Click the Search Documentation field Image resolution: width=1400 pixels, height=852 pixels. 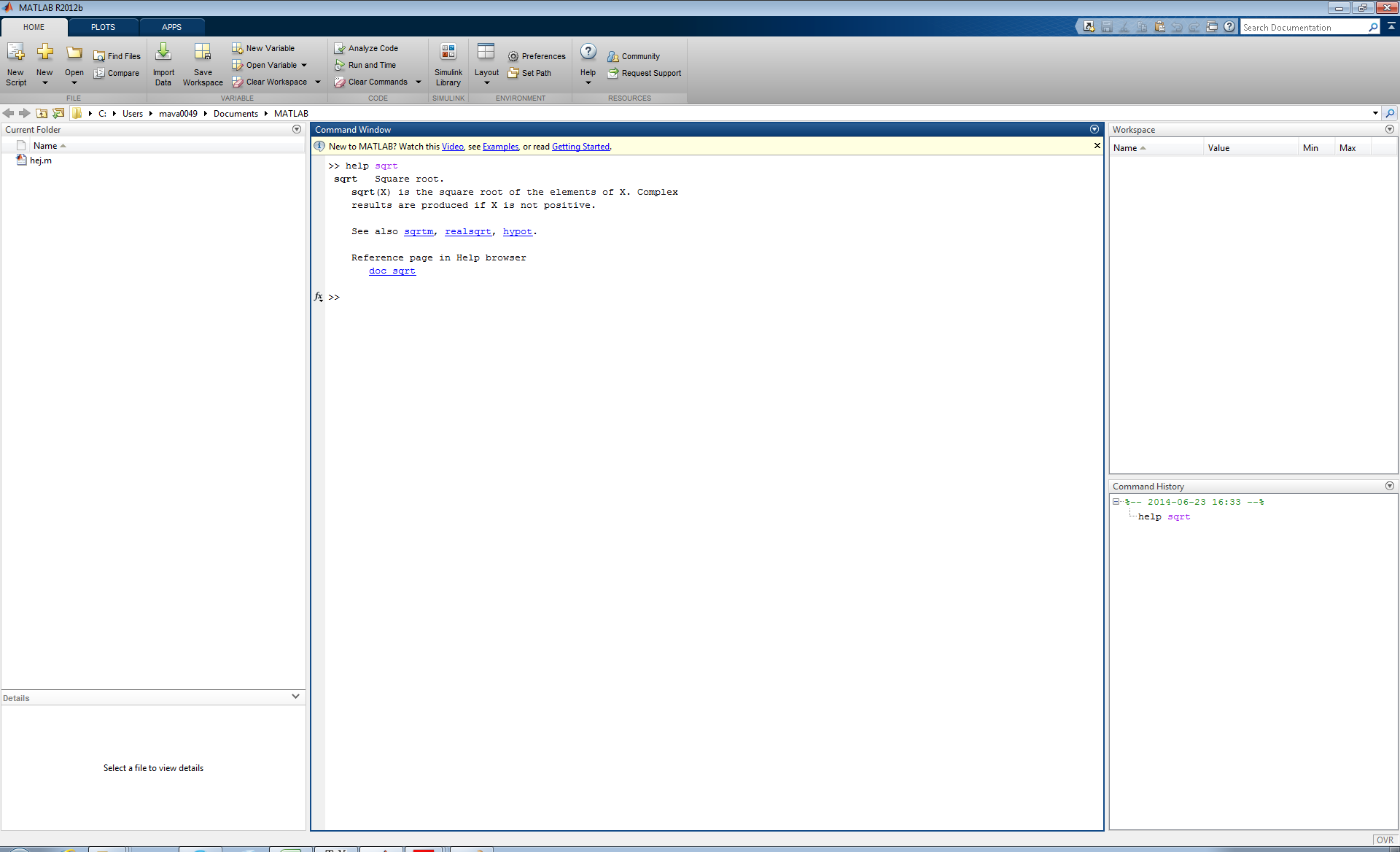pos(1304,27)
